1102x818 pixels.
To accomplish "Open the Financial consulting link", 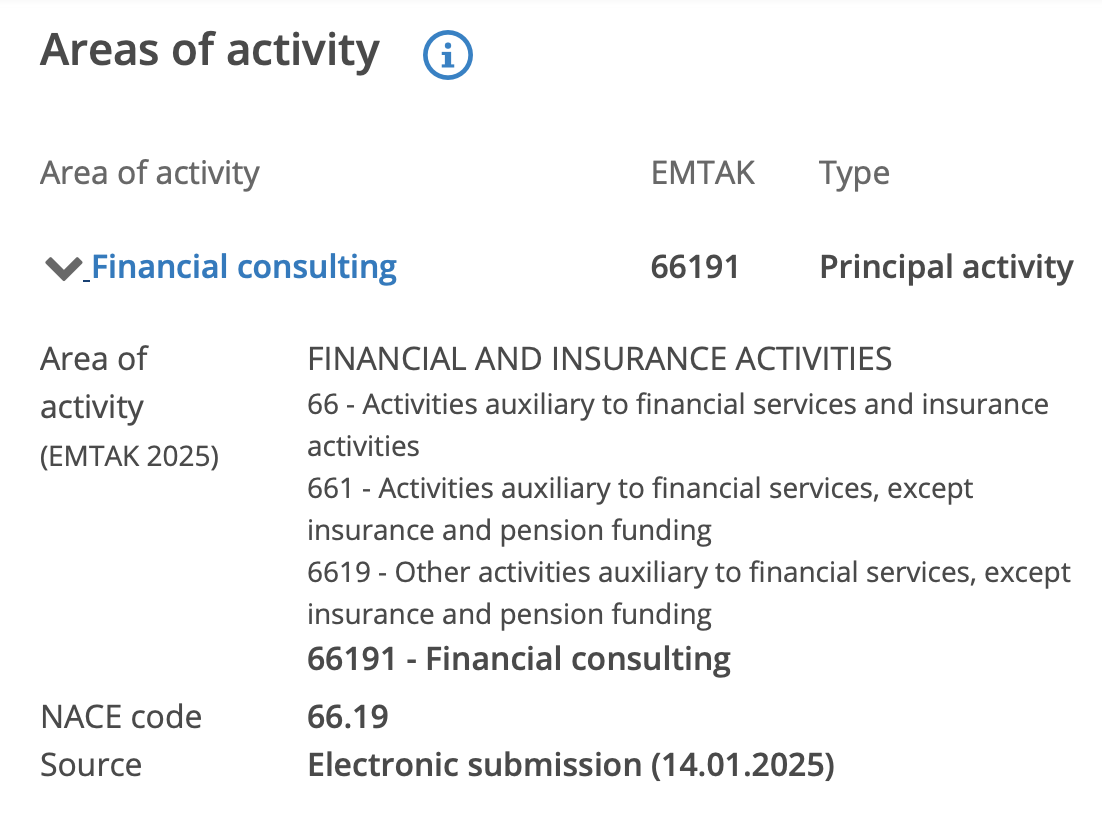I will click(244, 267).
